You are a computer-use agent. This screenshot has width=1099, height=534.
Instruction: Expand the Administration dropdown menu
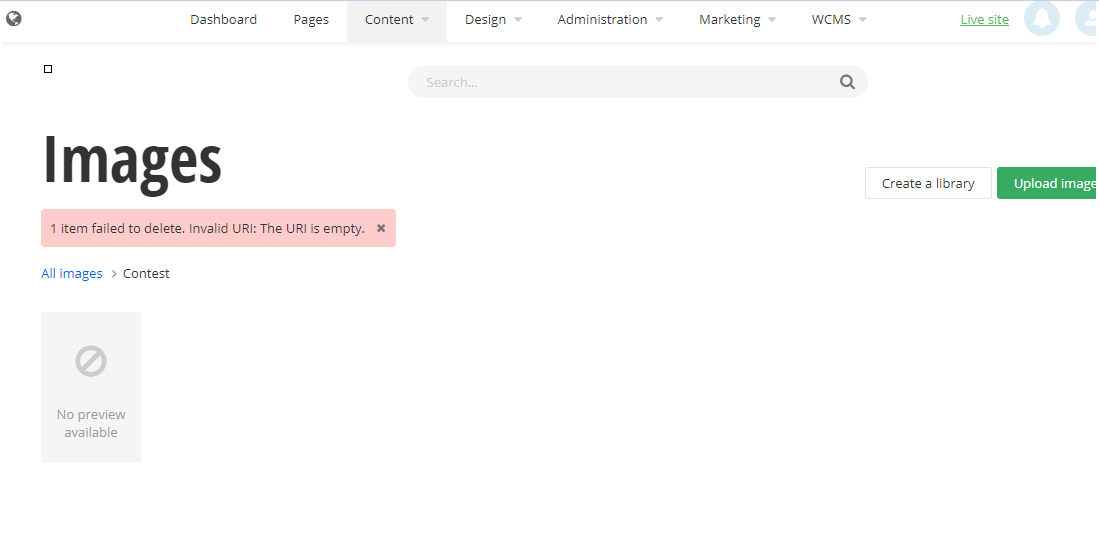tap(610, 20)
